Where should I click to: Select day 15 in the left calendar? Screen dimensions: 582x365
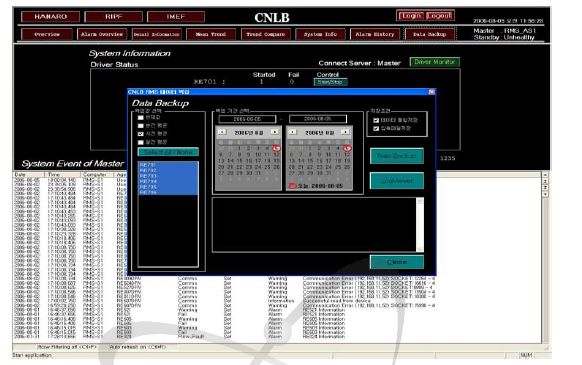pyautogui.click(x=239, y=161)
